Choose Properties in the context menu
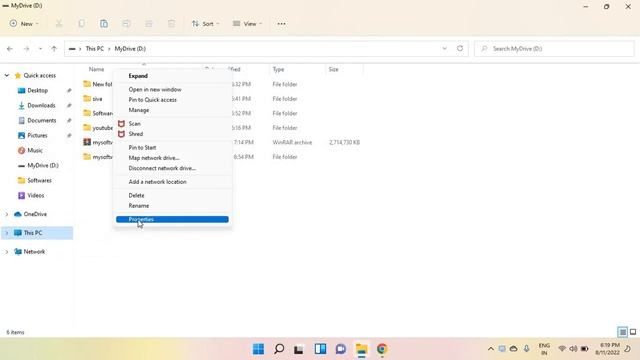The image size is (640, 360). click(x=172, y=219)
